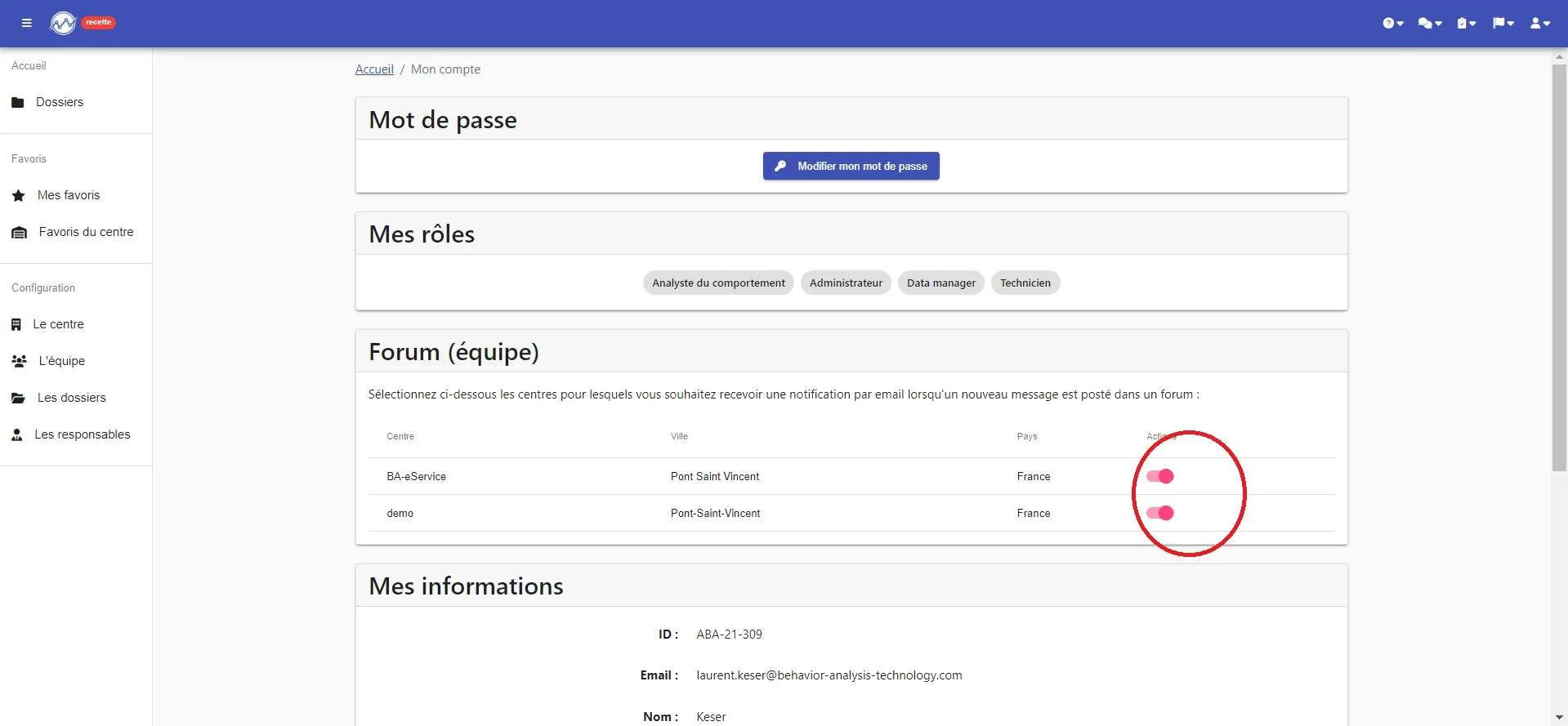Image resolution: width=1568 pixels, height=726 pixels.
Task: Click the scrollbar down arrow
Action: pyautogui.click(x=1560, y=718)
